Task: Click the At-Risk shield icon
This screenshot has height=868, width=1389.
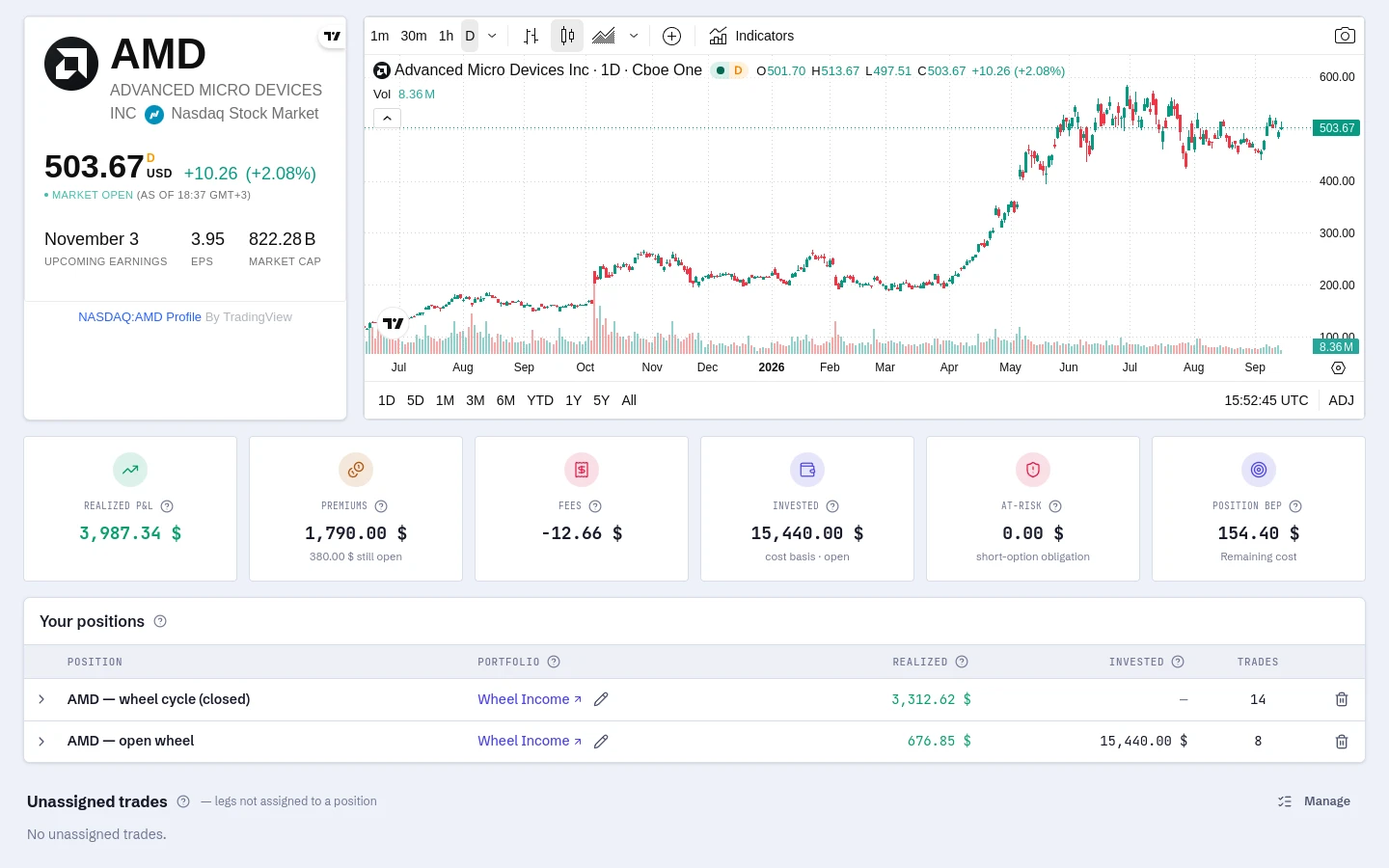Action: 1033,470
